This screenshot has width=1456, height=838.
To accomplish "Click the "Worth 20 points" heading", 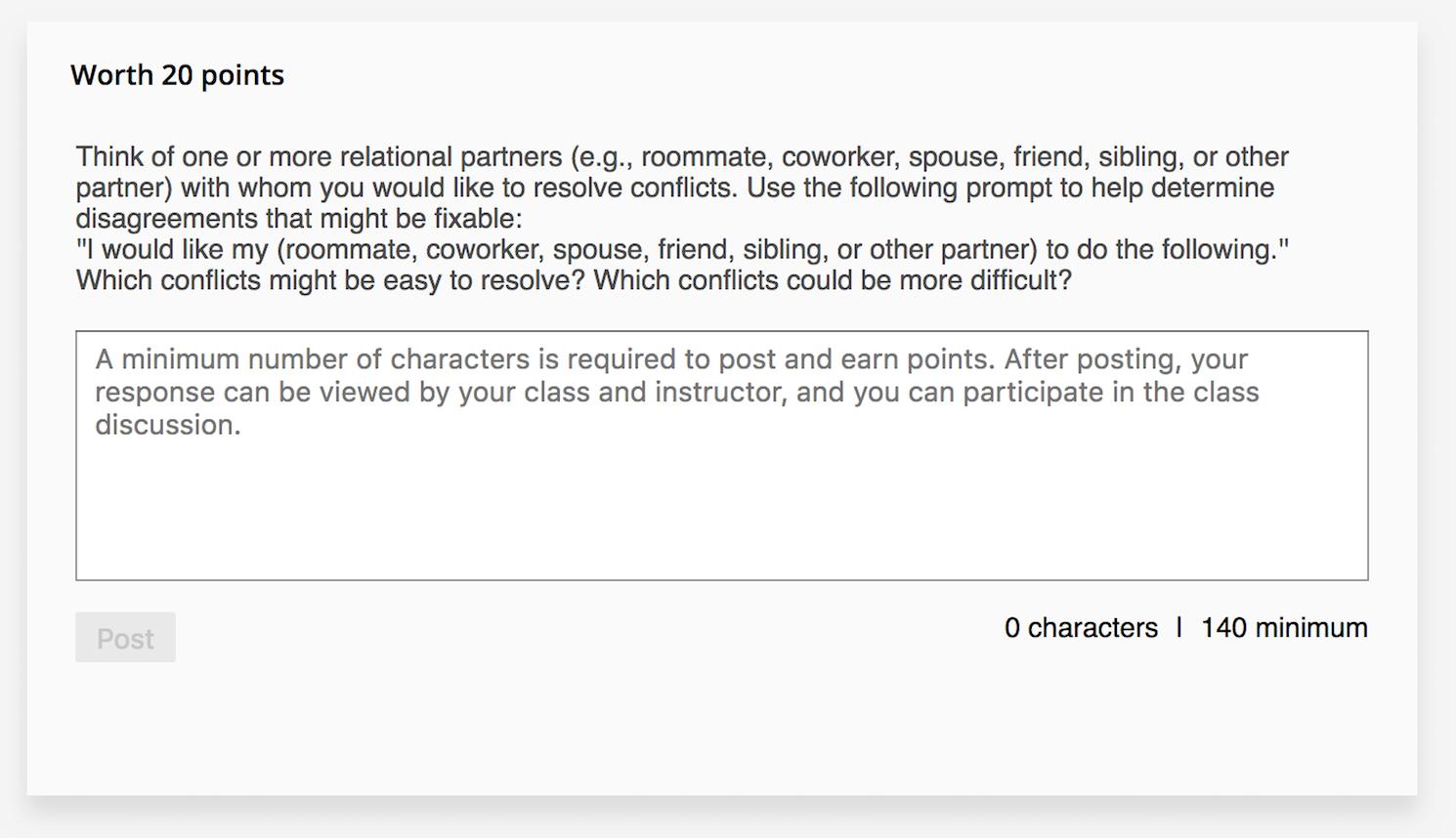I will point(177,75).
